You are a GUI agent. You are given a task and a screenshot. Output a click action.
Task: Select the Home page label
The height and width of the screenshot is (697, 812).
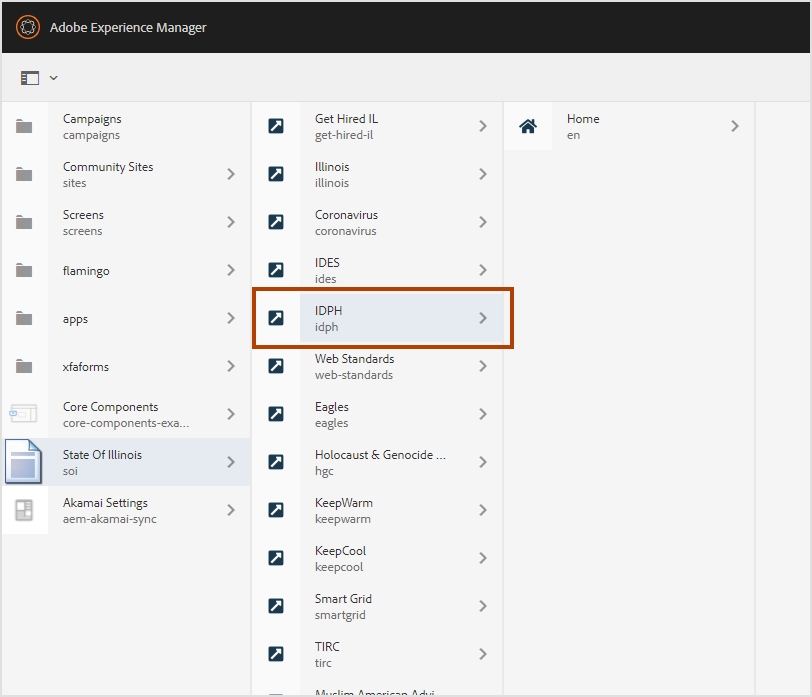coord(583,119)
